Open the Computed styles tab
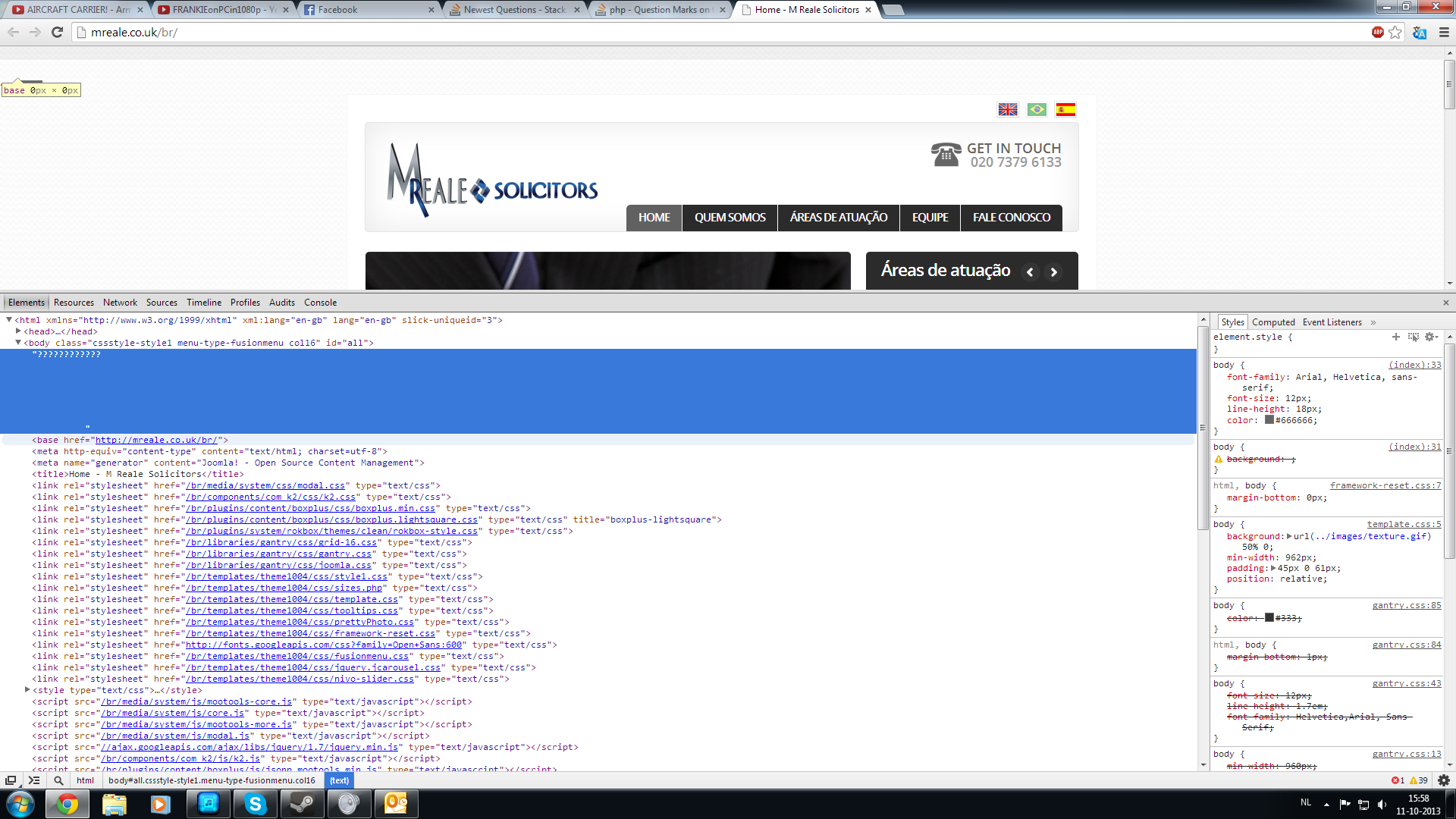Image resolution: width=1456 pixels, height=819 pixels. [1273, 322]
